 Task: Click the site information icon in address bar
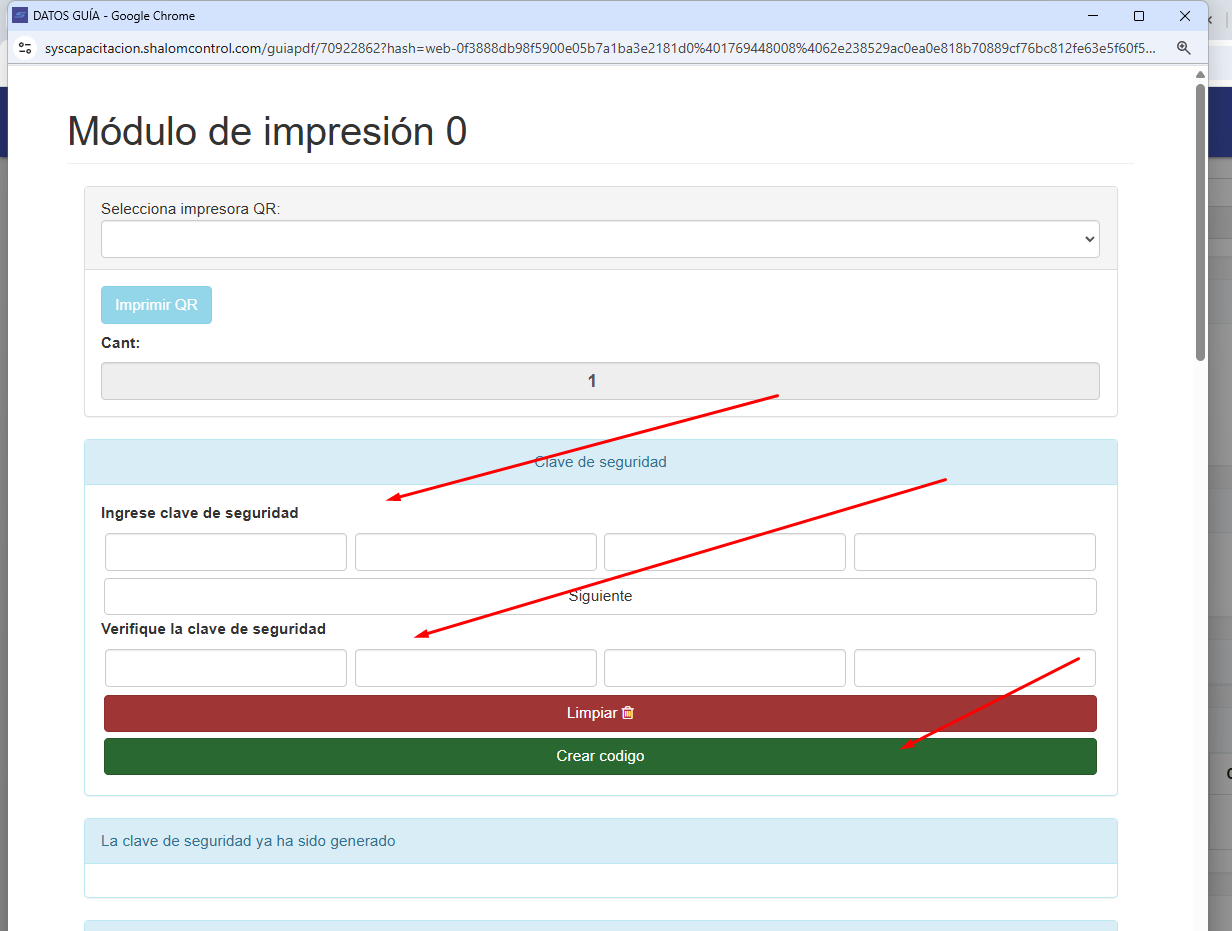pos(26,48)
